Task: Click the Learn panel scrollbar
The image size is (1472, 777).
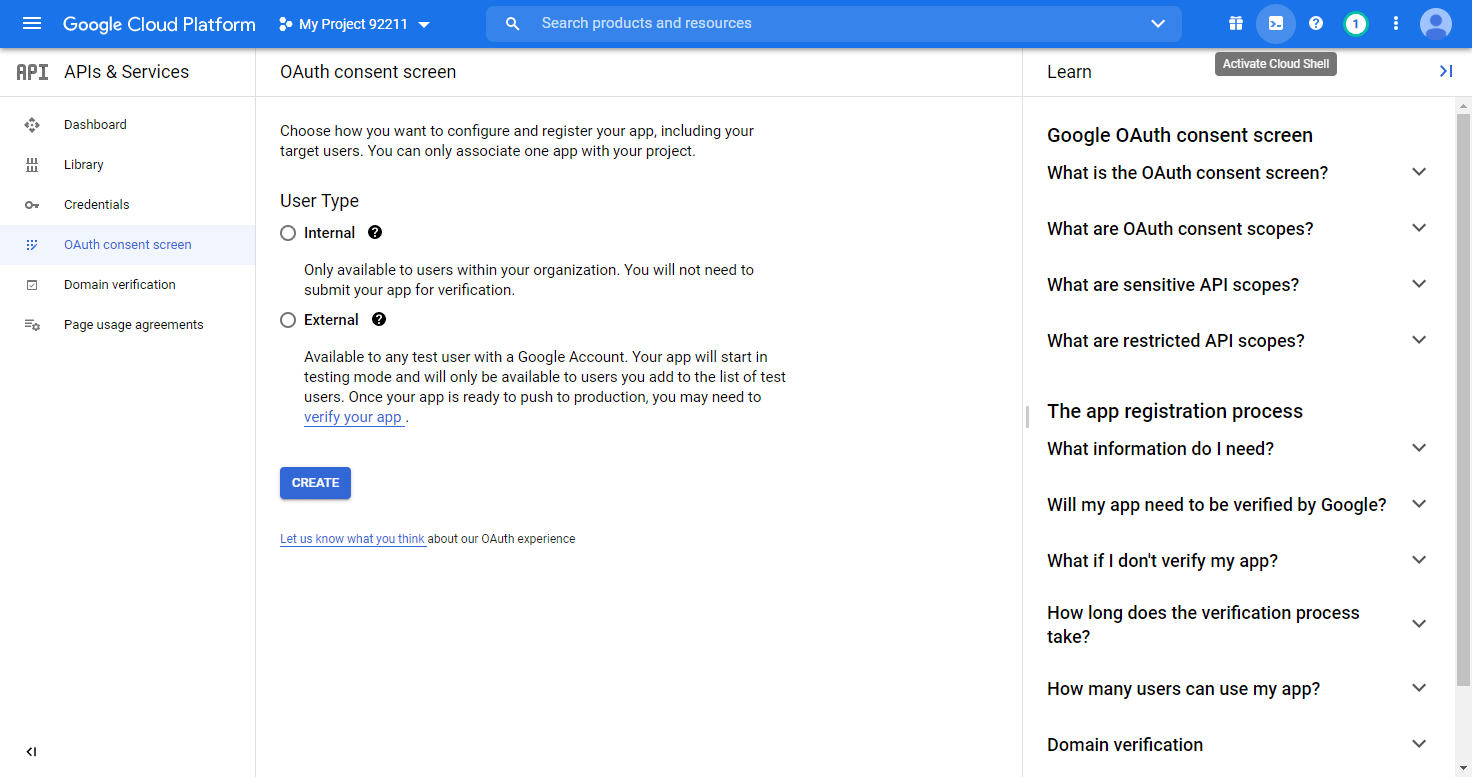Action: coord(1463,400)
